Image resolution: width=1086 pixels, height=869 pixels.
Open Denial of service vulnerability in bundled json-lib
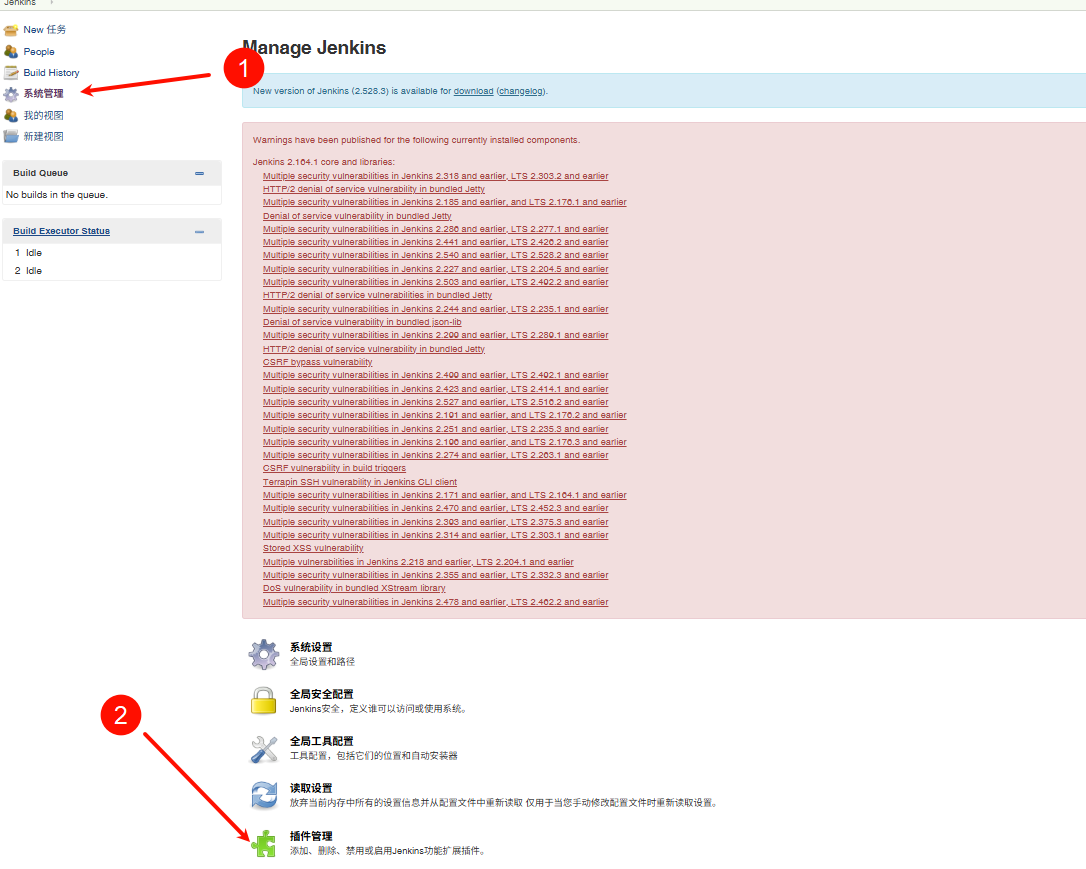[x=362, y=323]
